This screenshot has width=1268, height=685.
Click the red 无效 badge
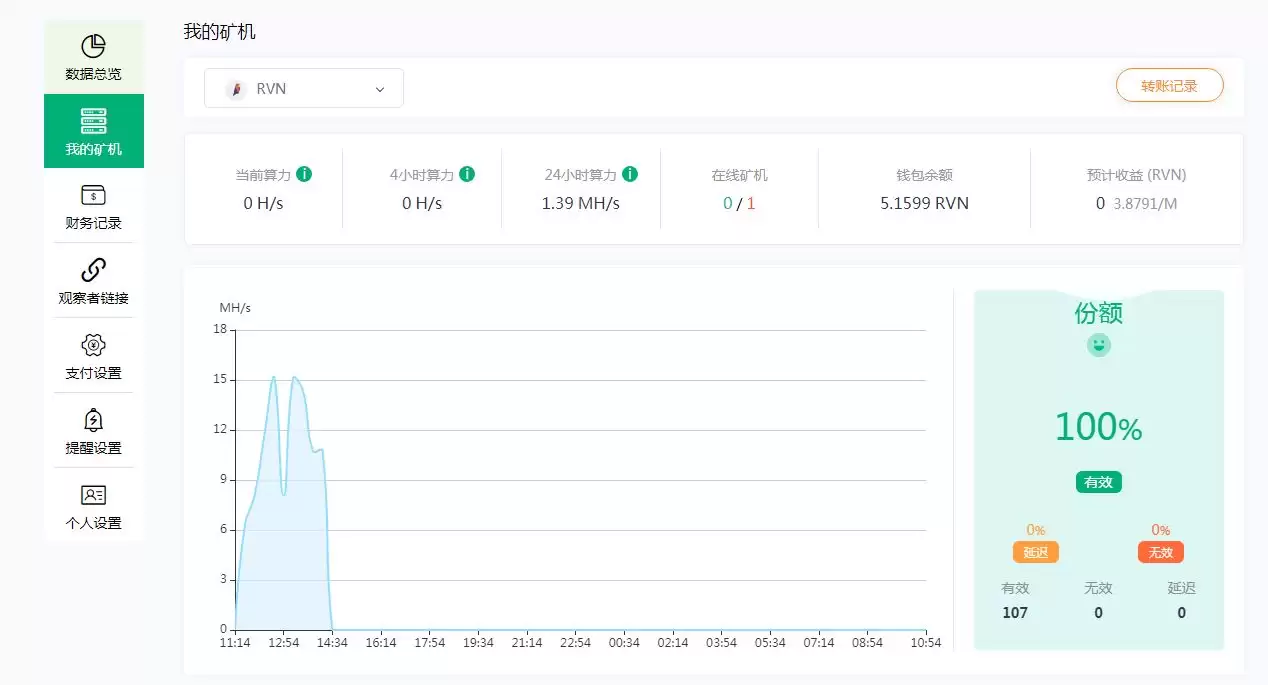[1160, 552]
